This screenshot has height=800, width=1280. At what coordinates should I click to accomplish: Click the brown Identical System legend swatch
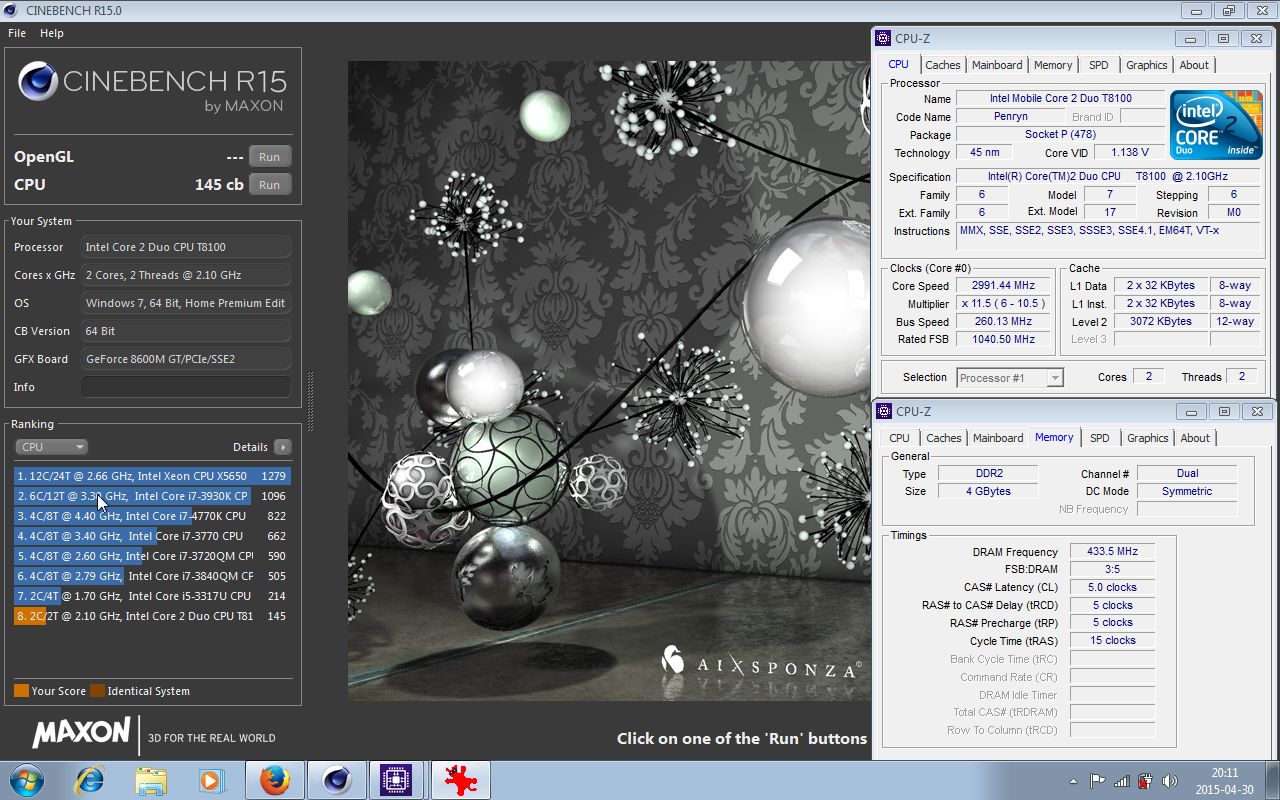tap(97, 691)
